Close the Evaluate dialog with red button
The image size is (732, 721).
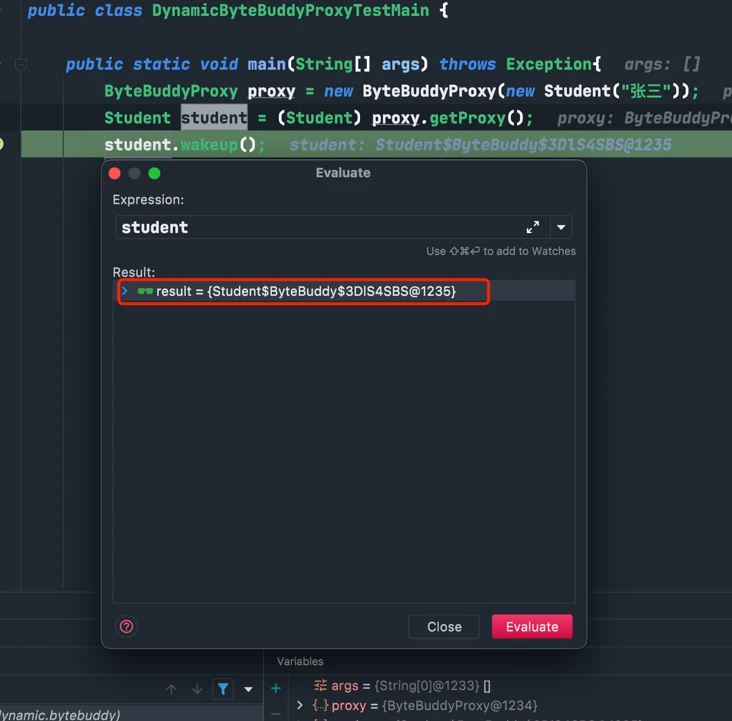tap(114, 174)
